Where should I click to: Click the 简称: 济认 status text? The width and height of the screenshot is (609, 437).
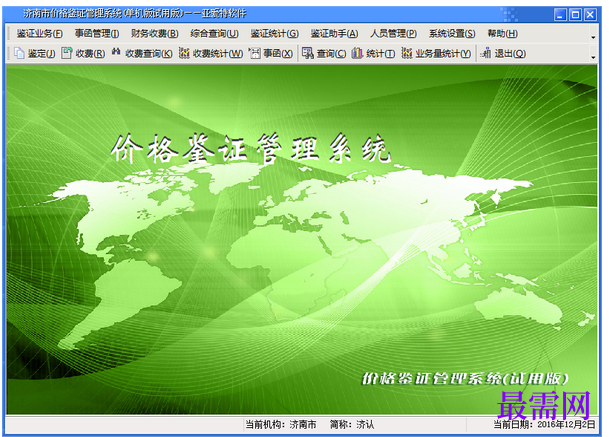(352, 425)
